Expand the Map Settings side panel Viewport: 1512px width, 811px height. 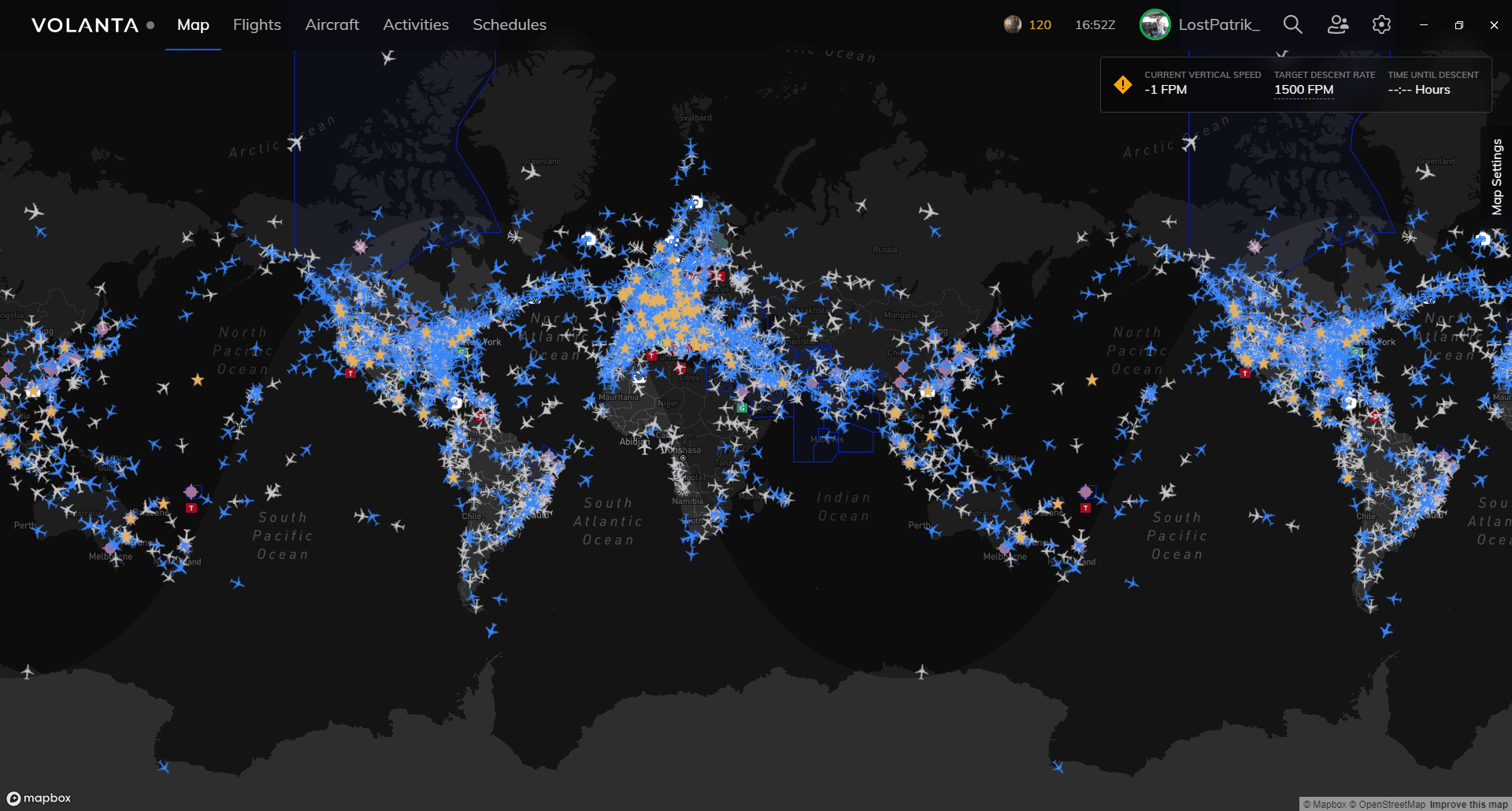click(1496, 177)
